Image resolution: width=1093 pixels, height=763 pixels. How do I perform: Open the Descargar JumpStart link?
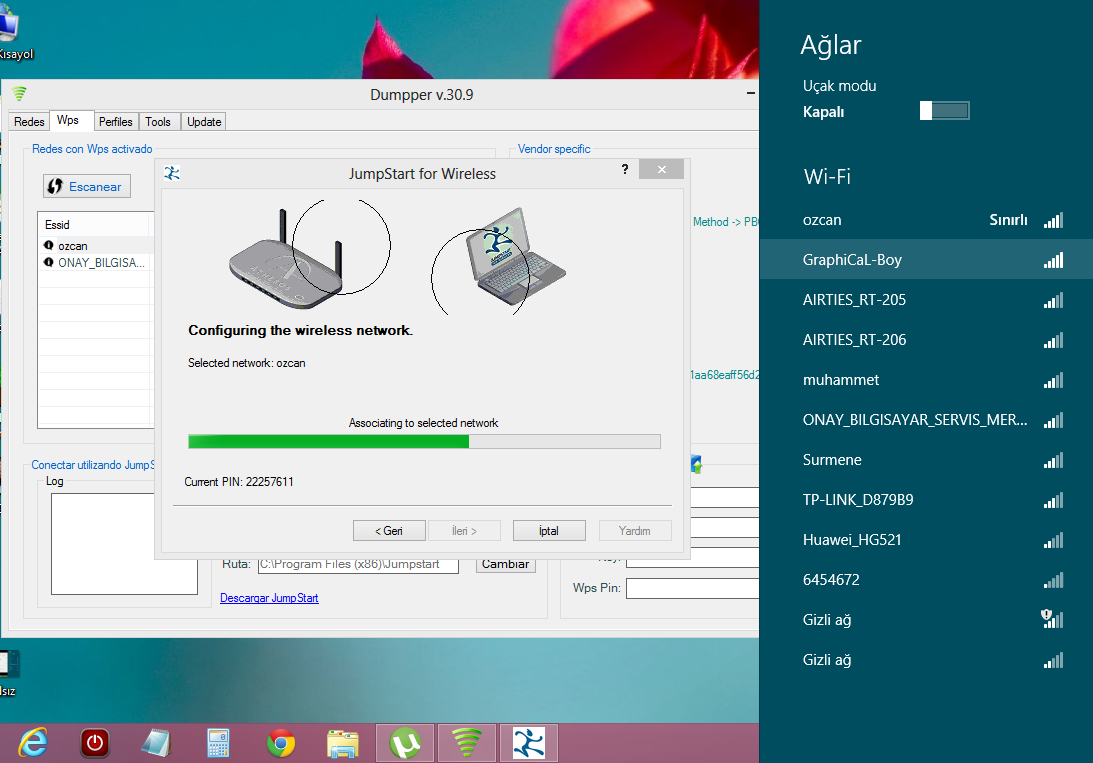click(x=269, y=598)
